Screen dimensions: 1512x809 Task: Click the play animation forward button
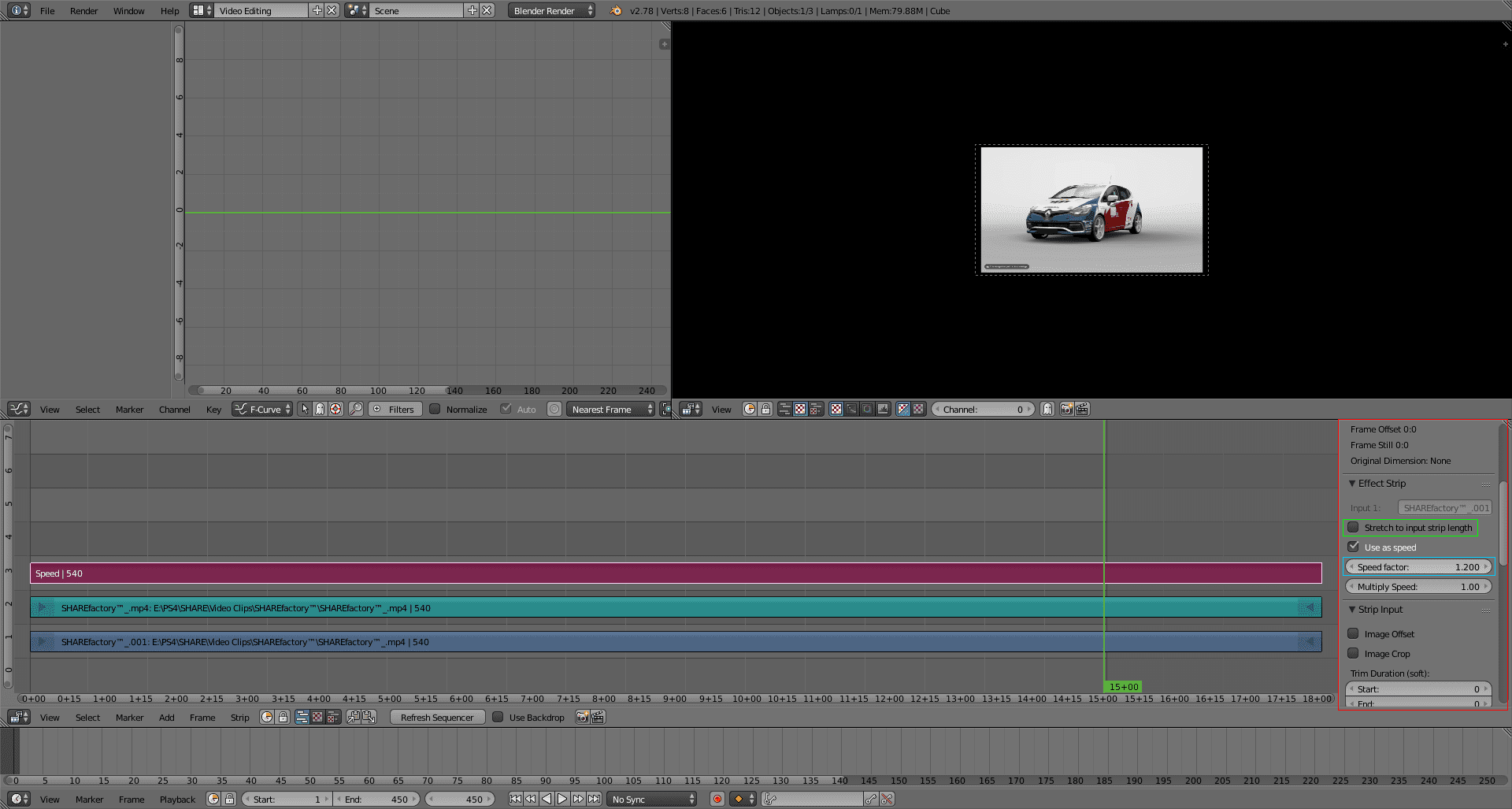pos(562,799)
